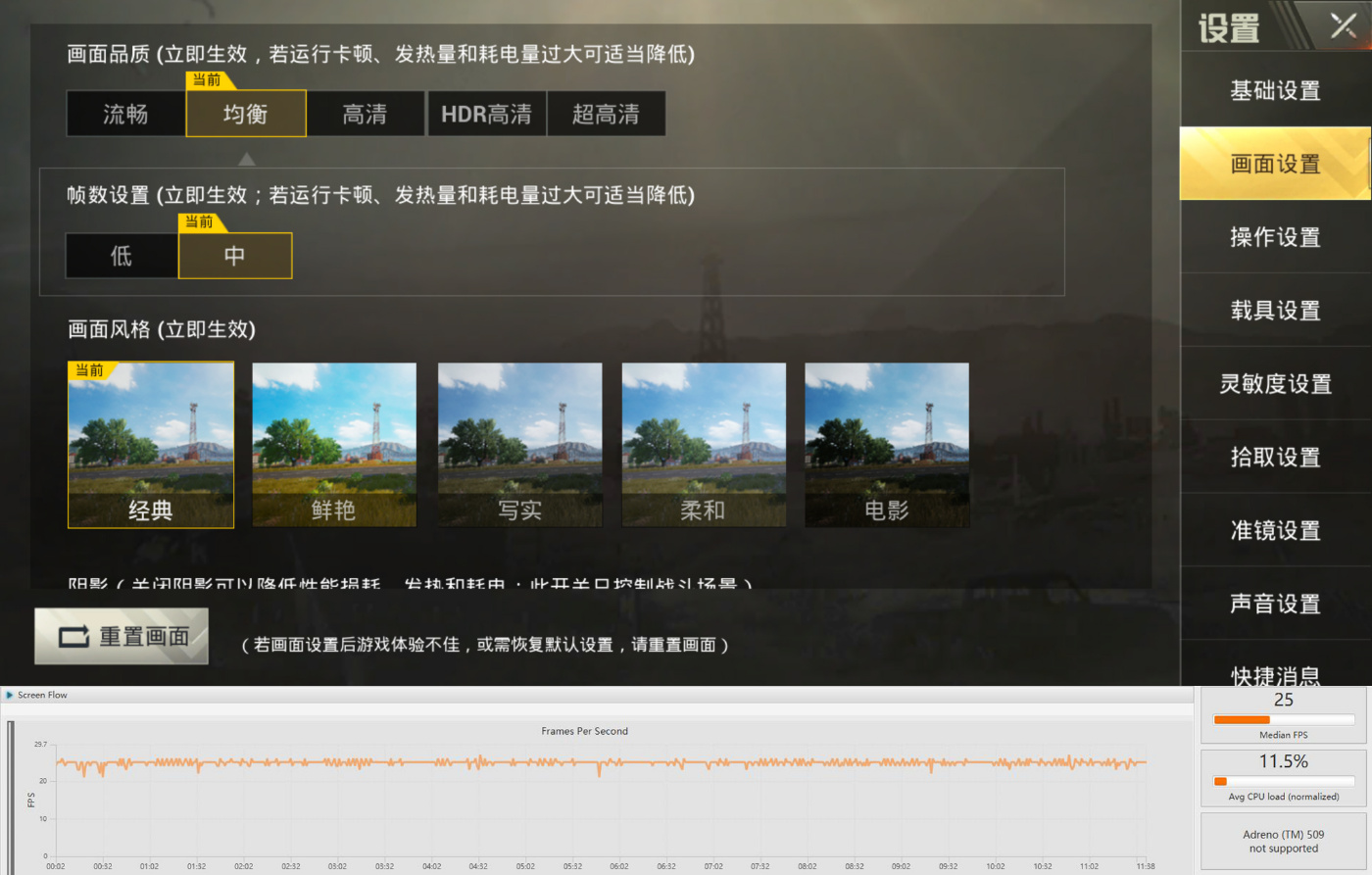The image size is (1372, 875).
Task: Choose 超高清 graphics quality
Action: pyautogui.click(x=606, y=115)
